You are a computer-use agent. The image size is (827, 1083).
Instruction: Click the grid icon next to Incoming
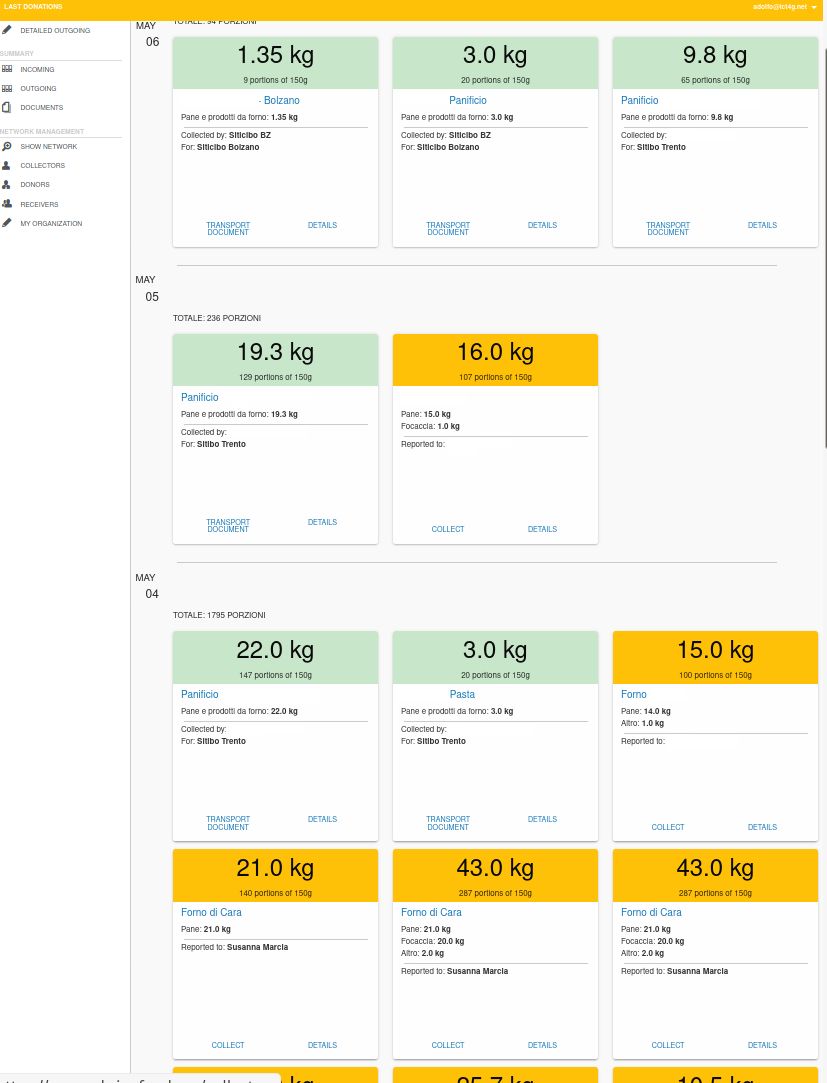[x=7, y=69]
